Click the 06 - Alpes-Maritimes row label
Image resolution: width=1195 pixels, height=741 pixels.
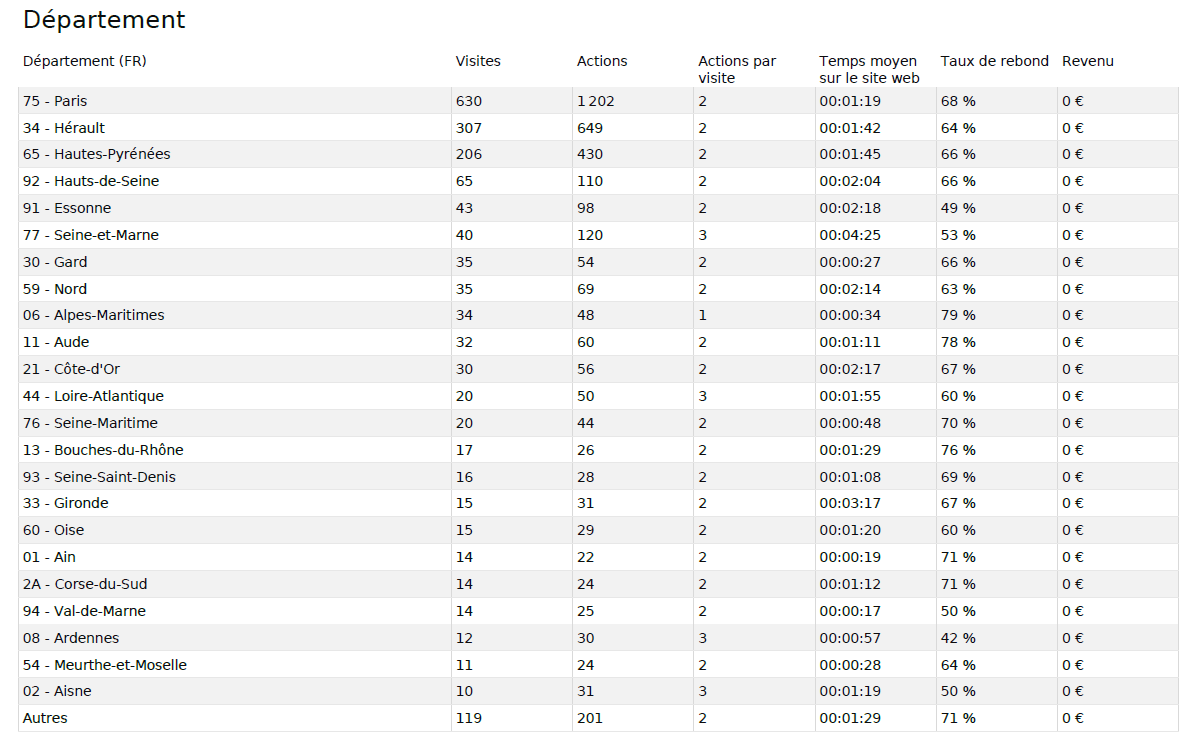coord(94,315)
